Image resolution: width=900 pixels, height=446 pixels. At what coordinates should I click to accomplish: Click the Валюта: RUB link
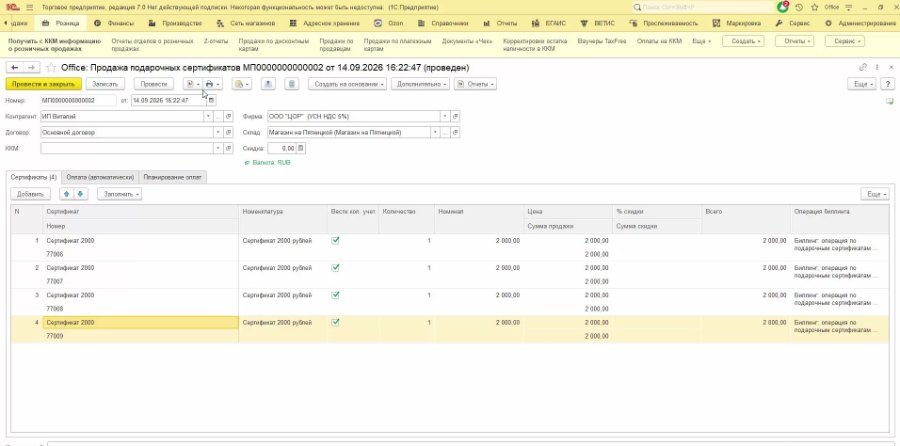click(271, 163)
